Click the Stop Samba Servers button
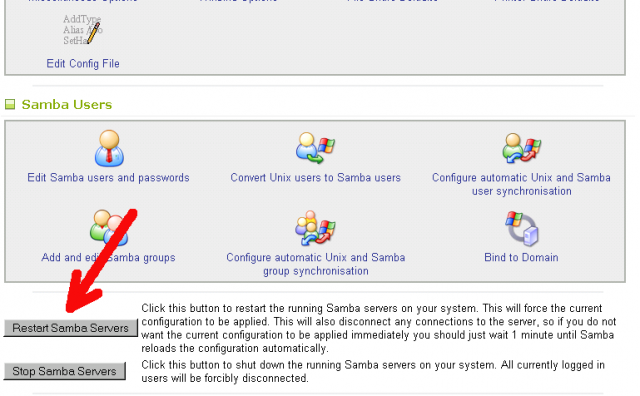This screenshot has height=396, width=640. pyautogui.click(x=64, y=371)
